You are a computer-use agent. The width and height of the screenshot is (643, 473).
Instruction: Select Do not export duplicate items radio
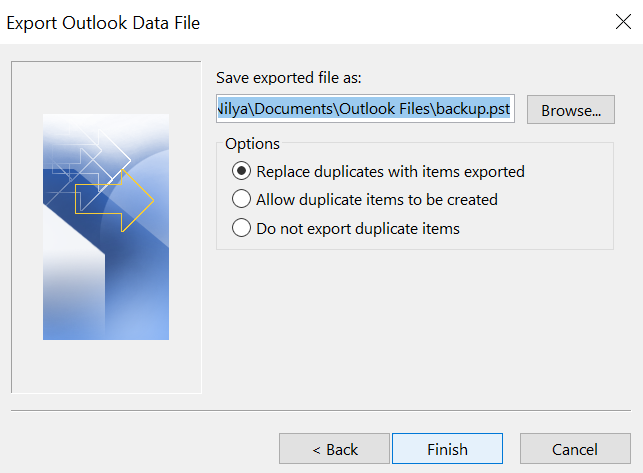pyautogui.click(x=241, y=228)
